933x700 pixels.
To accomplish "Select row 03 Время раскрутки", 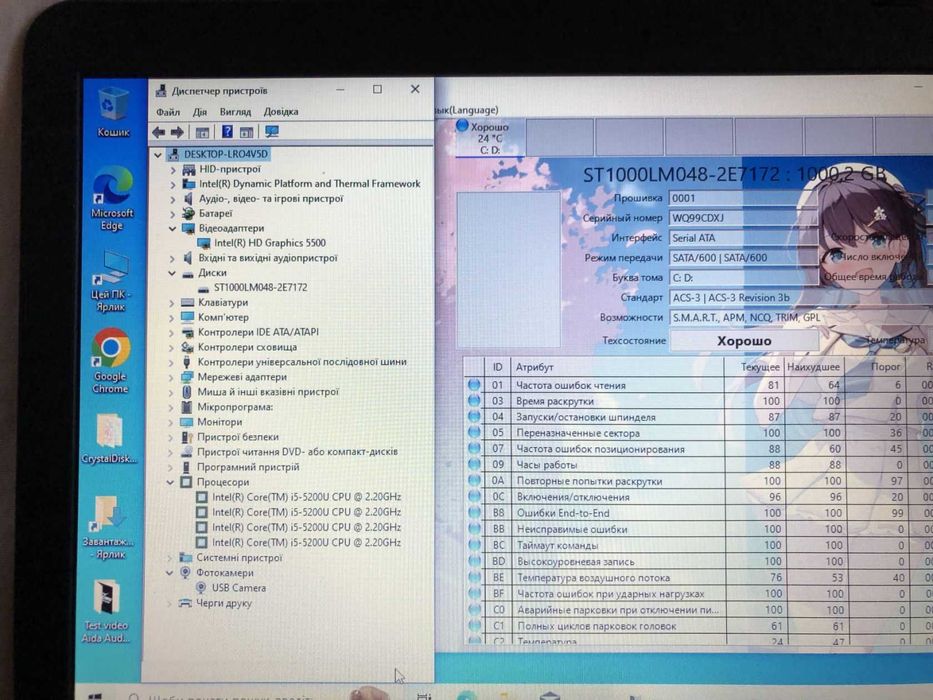I will click(x=698, y=401).
